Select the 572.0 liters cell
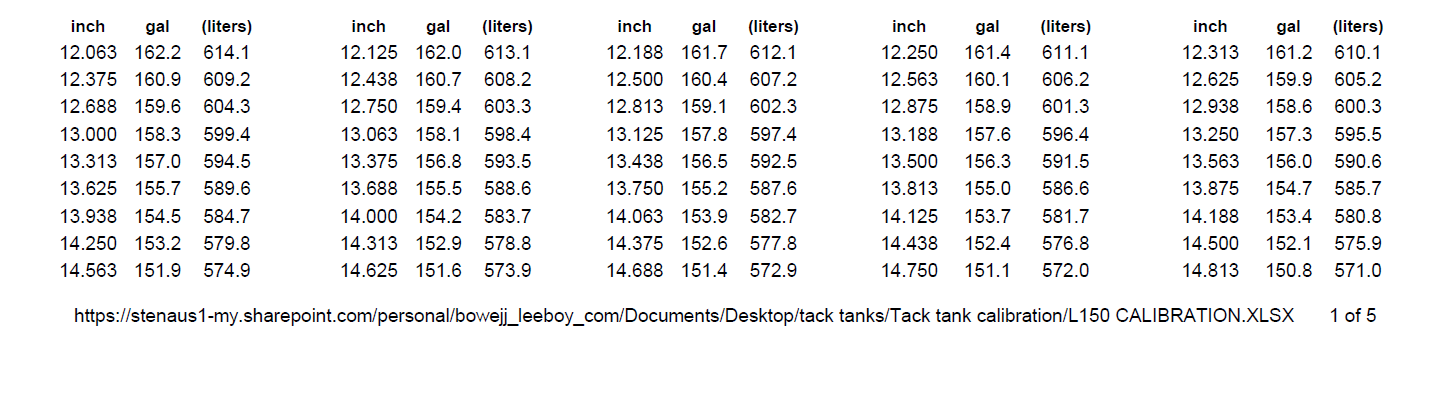1439x405 pixels. click(1065, 270)
